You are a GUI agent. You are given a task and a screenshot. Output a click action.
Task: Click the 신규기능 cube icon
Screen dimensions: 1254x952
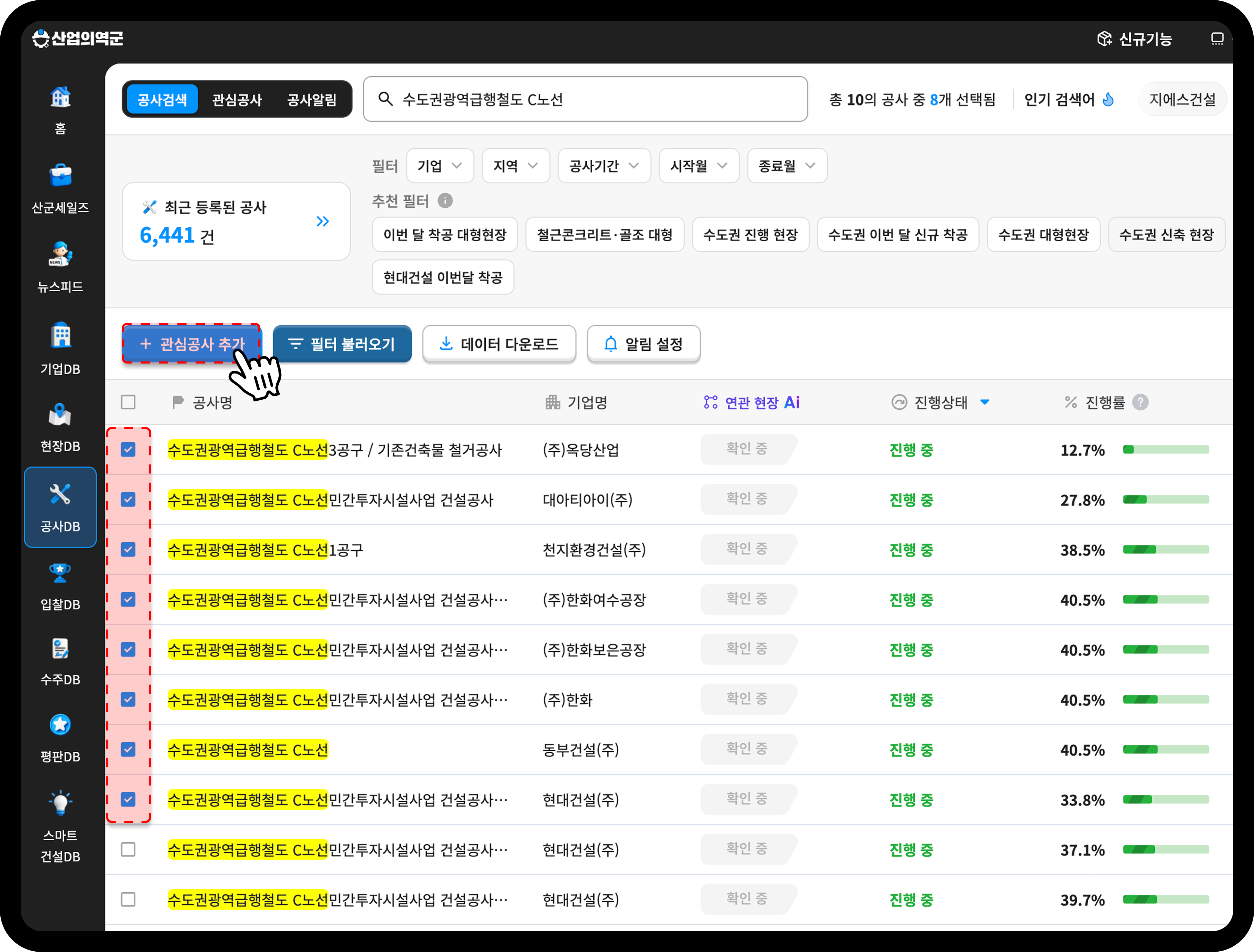click(1104, 39)
